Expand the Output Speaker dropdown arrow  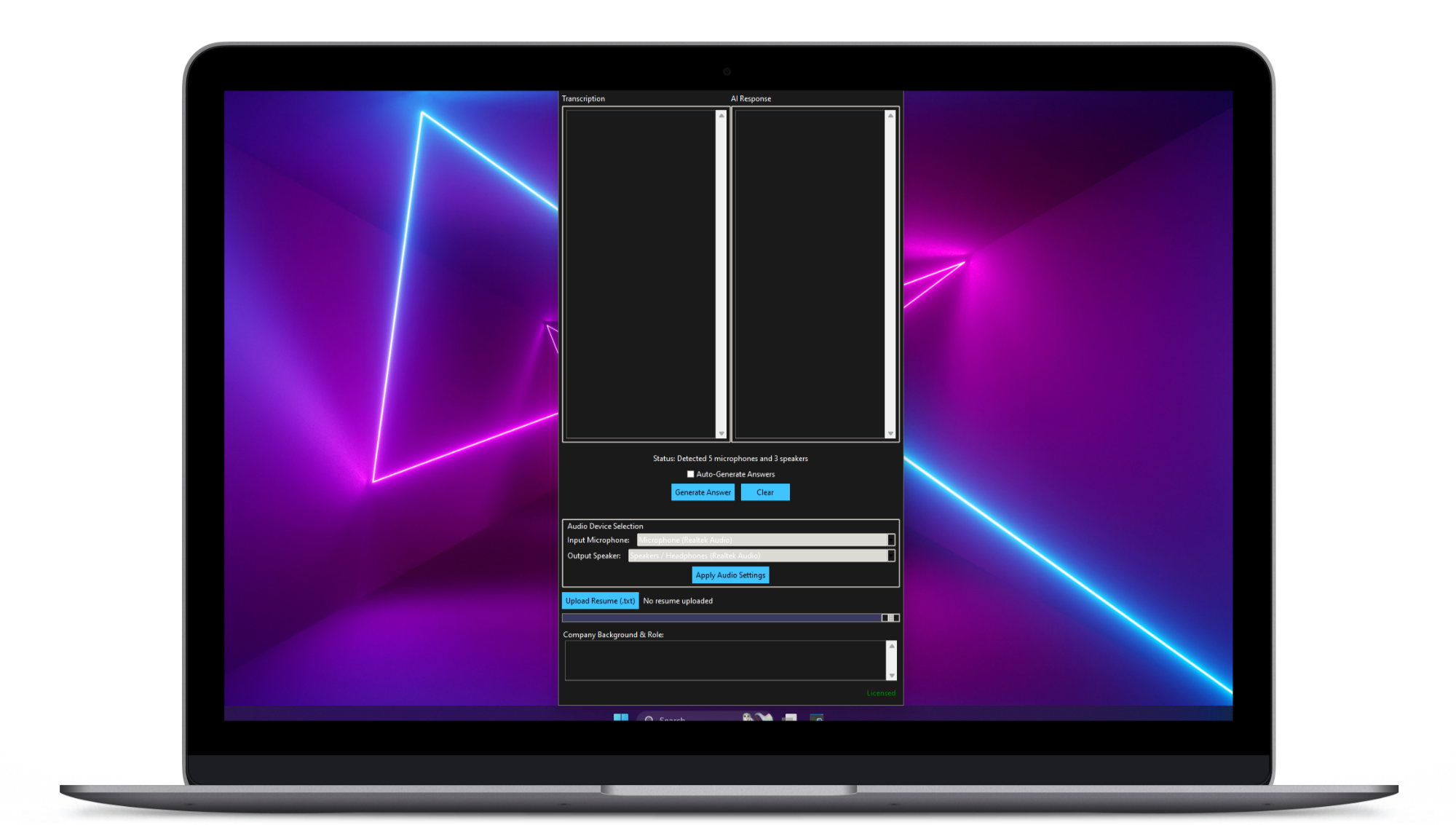pyautogui.click(x=890, y=556)
